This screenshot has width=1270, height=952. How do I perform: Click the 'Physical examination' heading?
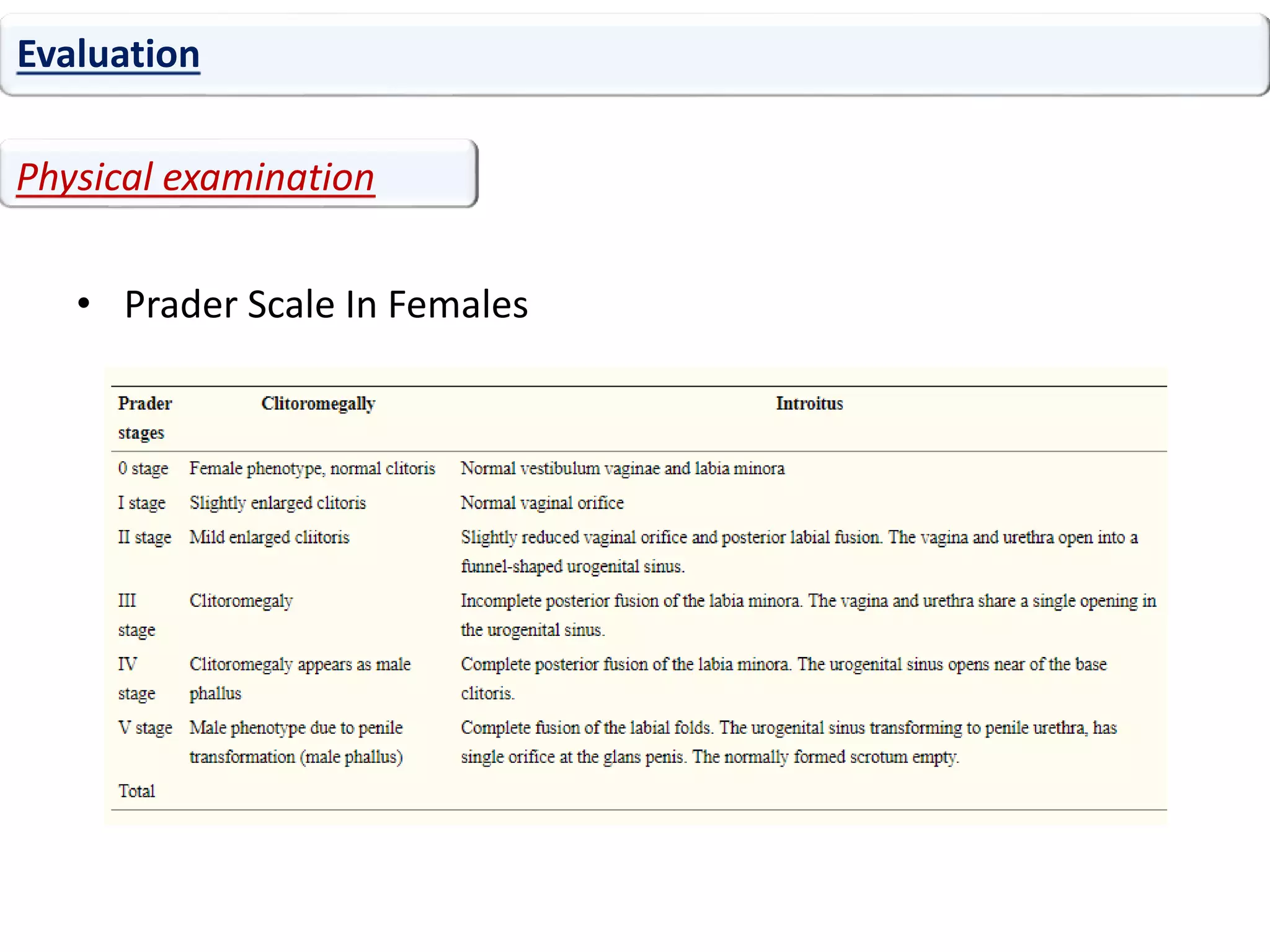point(195,177)
